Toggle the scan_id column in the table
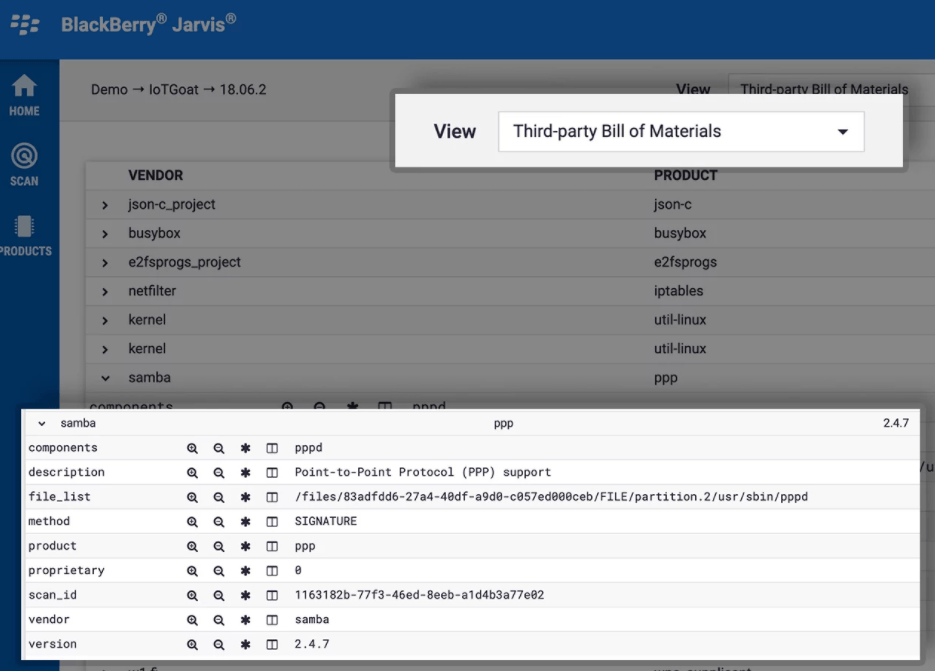The image size is (935, 671). pyautogui.click(x=272, y=595)
